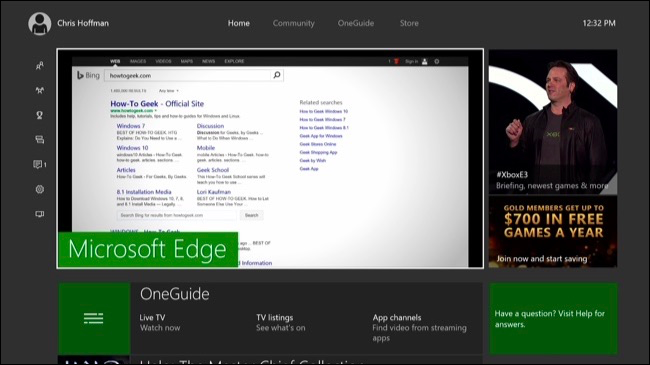Open related search How to Geek Windows 10

(324, 111)
